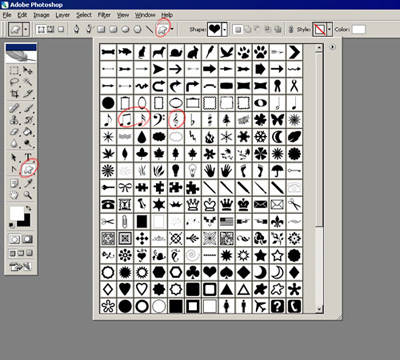Select the Magic Wand tool
Screen dimensions: 400x360
point(28,82)
